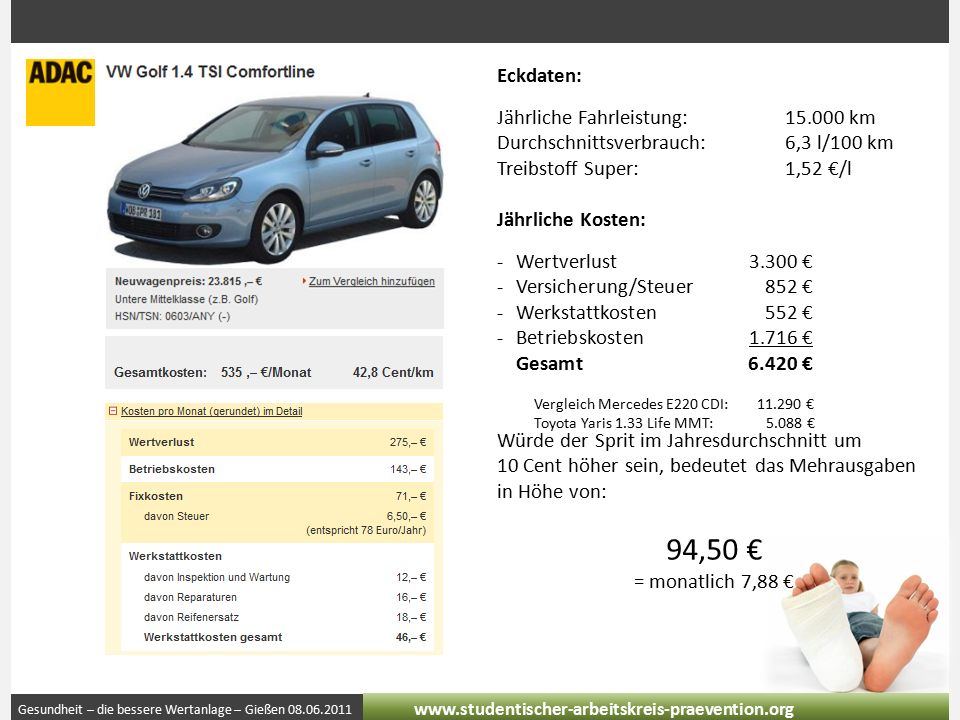Open www.studentischer-arbeitskreis-praevention.org in the footer
Screen dimensions: 960x720
click(604, 709)
